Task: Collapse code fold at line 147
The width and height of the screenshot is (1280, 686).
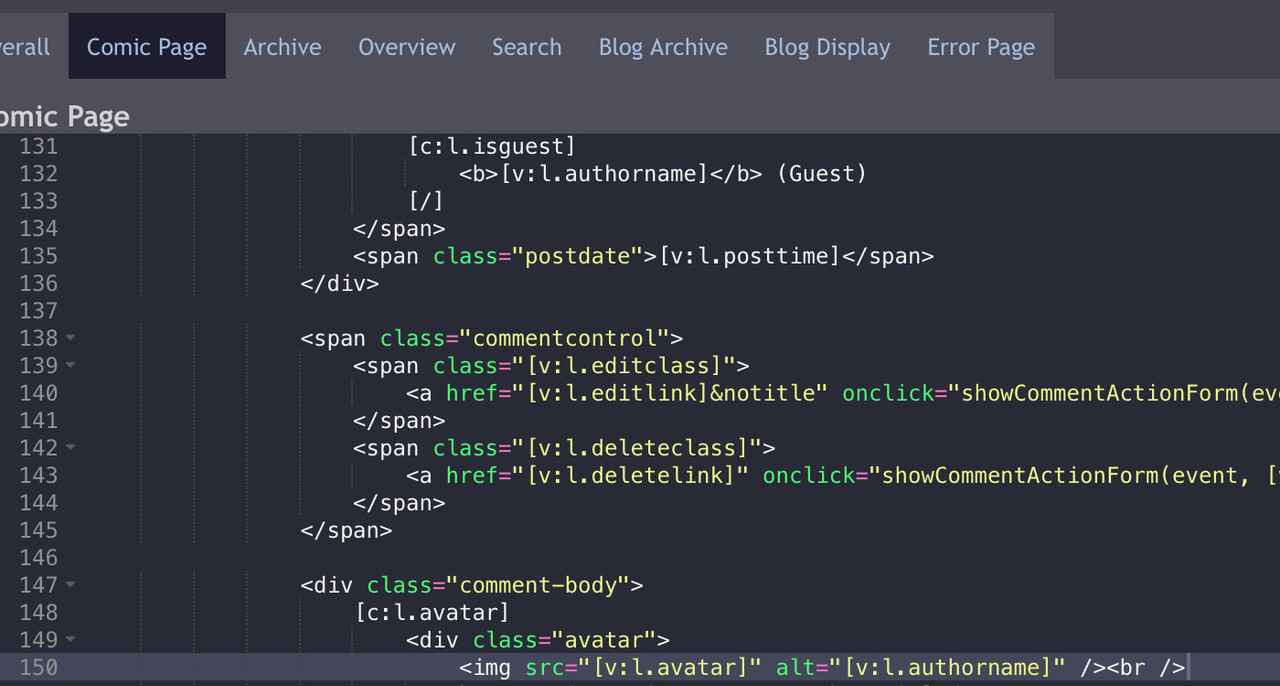Action: click(x=70, y=585)
